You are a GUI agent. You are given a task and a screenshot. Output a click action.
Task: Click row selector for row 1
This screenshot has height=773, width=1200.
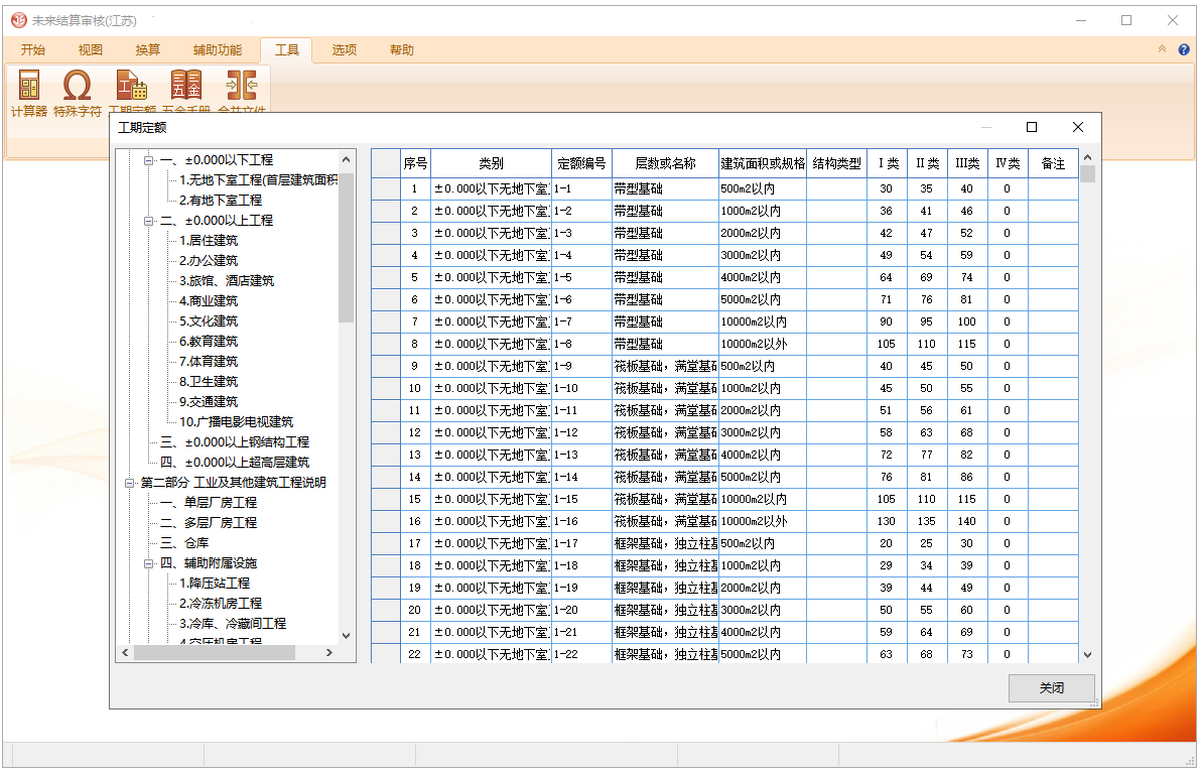(385, 189)
